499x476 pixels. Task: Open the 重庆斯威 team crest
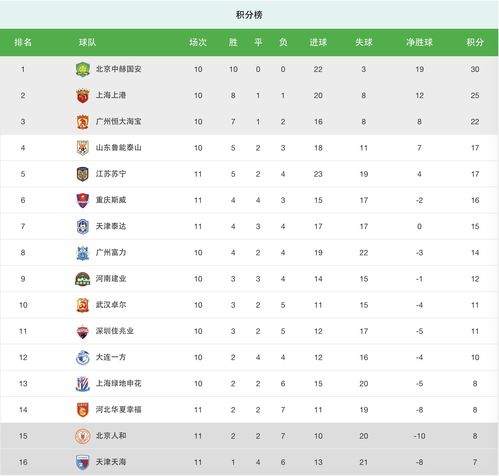point(83,200)
